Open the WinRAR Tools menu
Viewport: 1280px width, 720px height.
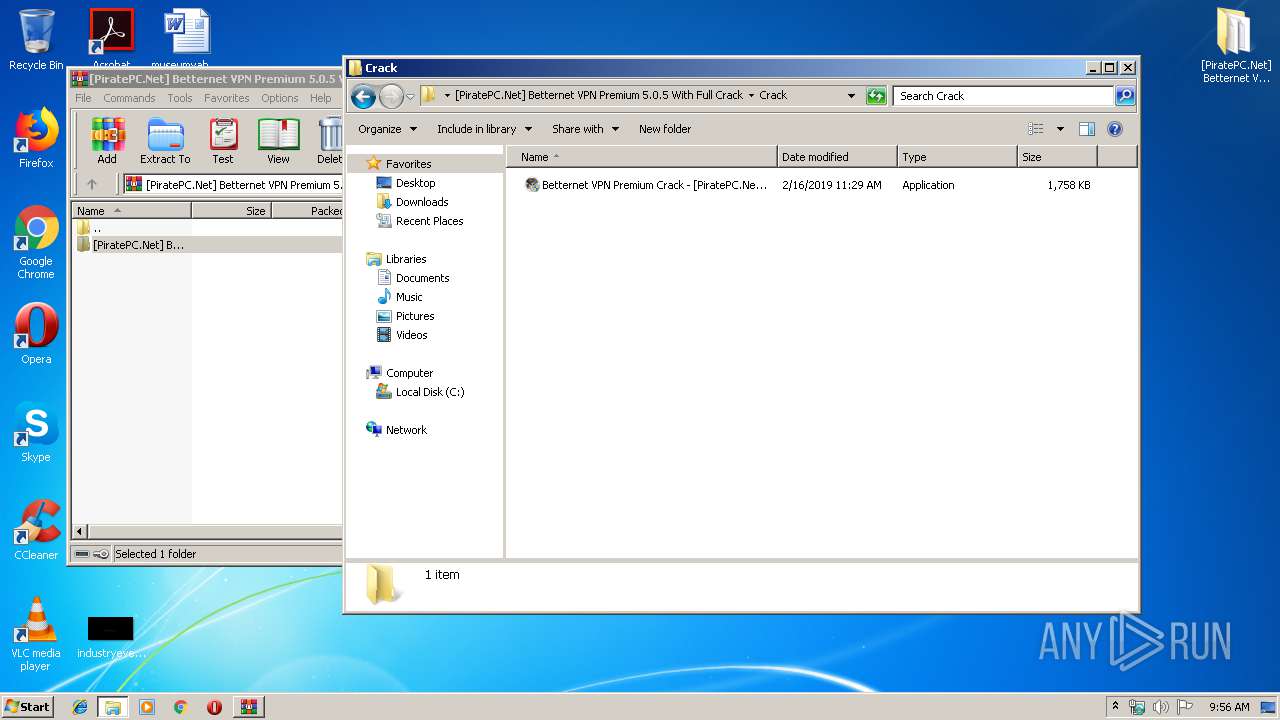pyautogui.click(x=180, y=98)
